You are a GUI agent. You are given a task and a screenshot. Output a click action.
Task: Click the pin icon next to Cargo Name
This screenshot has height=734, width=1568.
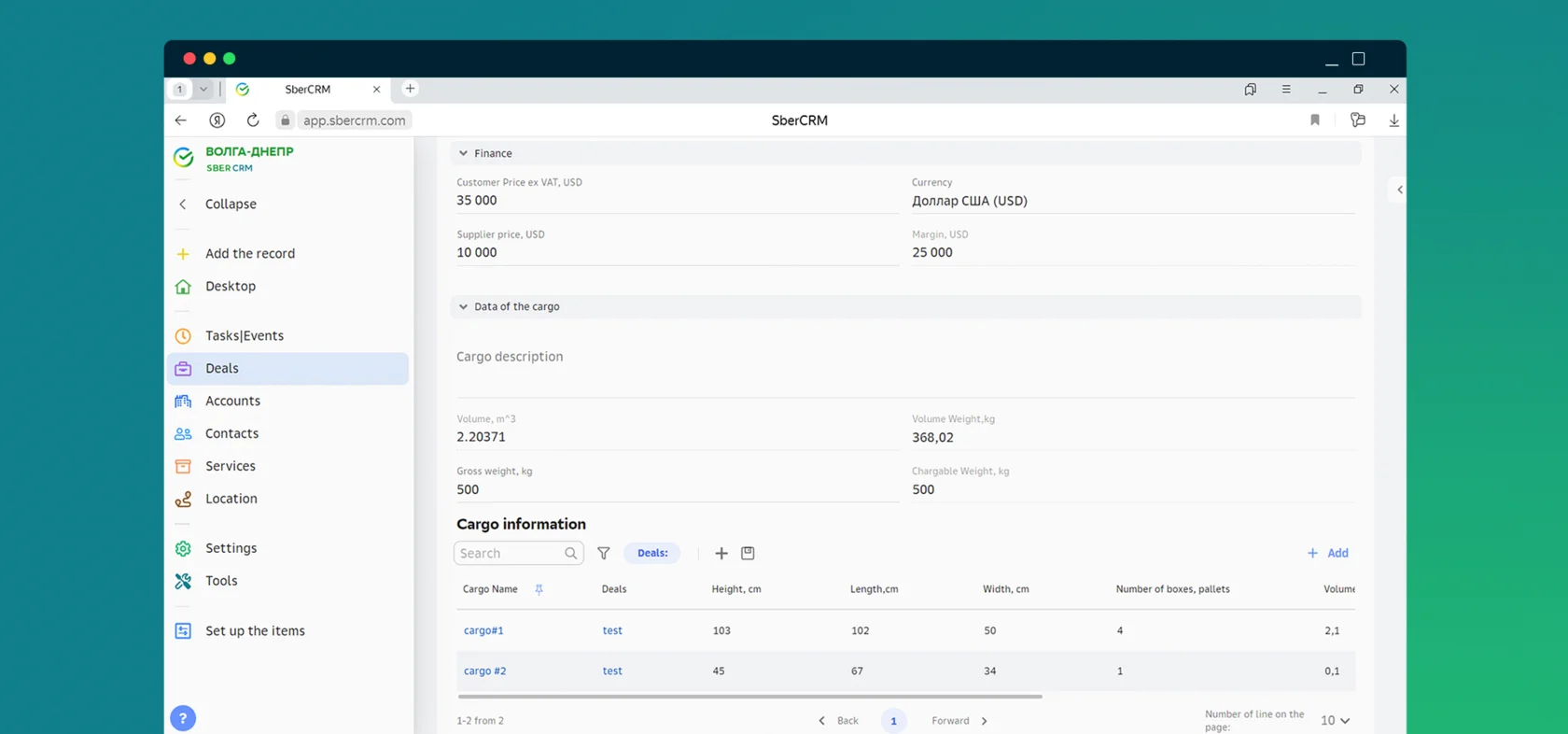539,589
